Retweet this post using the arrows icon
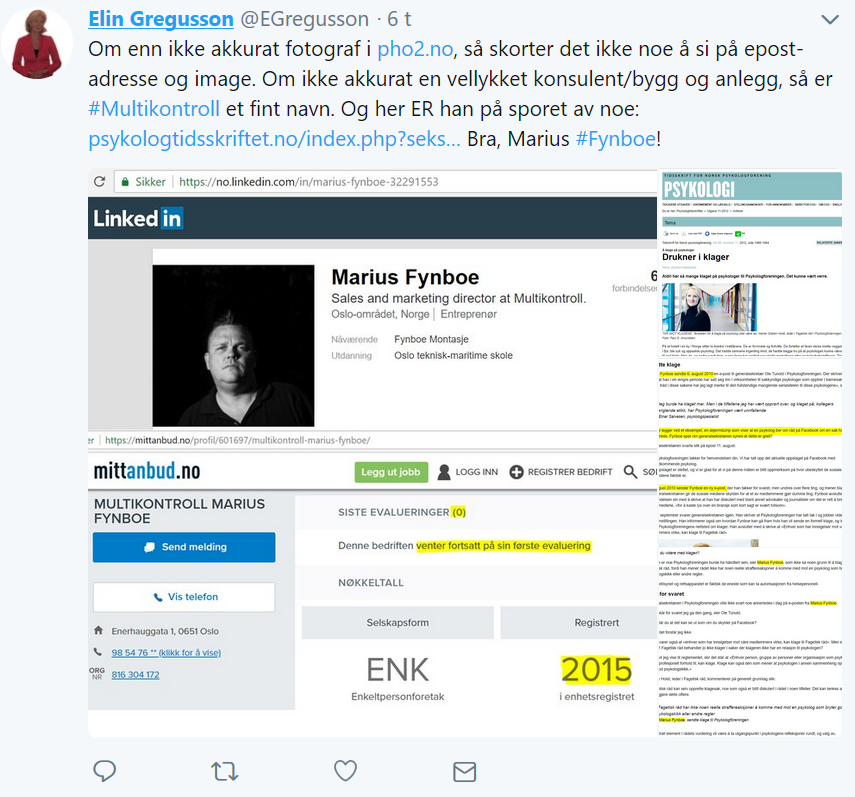 pyautogui.click(x=225, y=771)
